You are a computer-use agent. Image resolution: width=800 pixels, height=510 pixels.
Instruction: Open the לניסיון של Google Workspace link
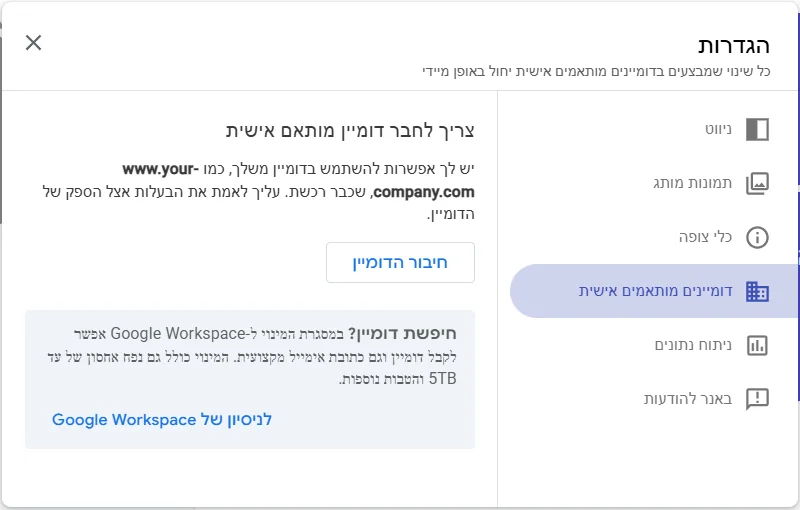[x=162, y=420]
